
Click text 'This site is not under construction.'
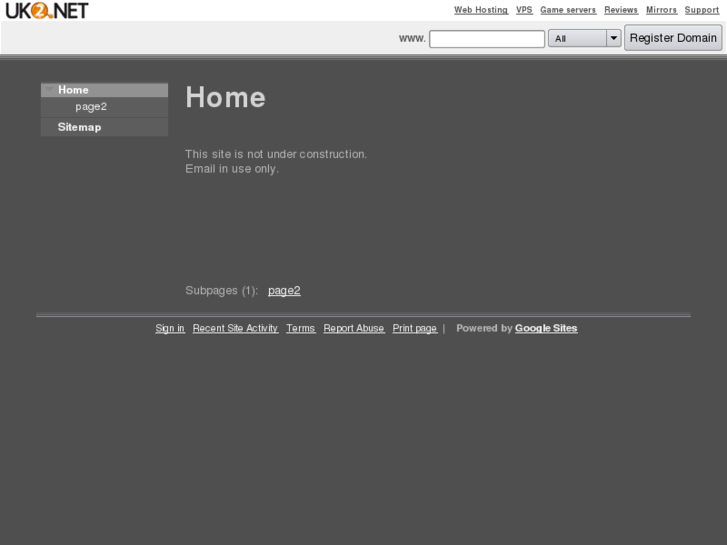(x=276, y=154)
